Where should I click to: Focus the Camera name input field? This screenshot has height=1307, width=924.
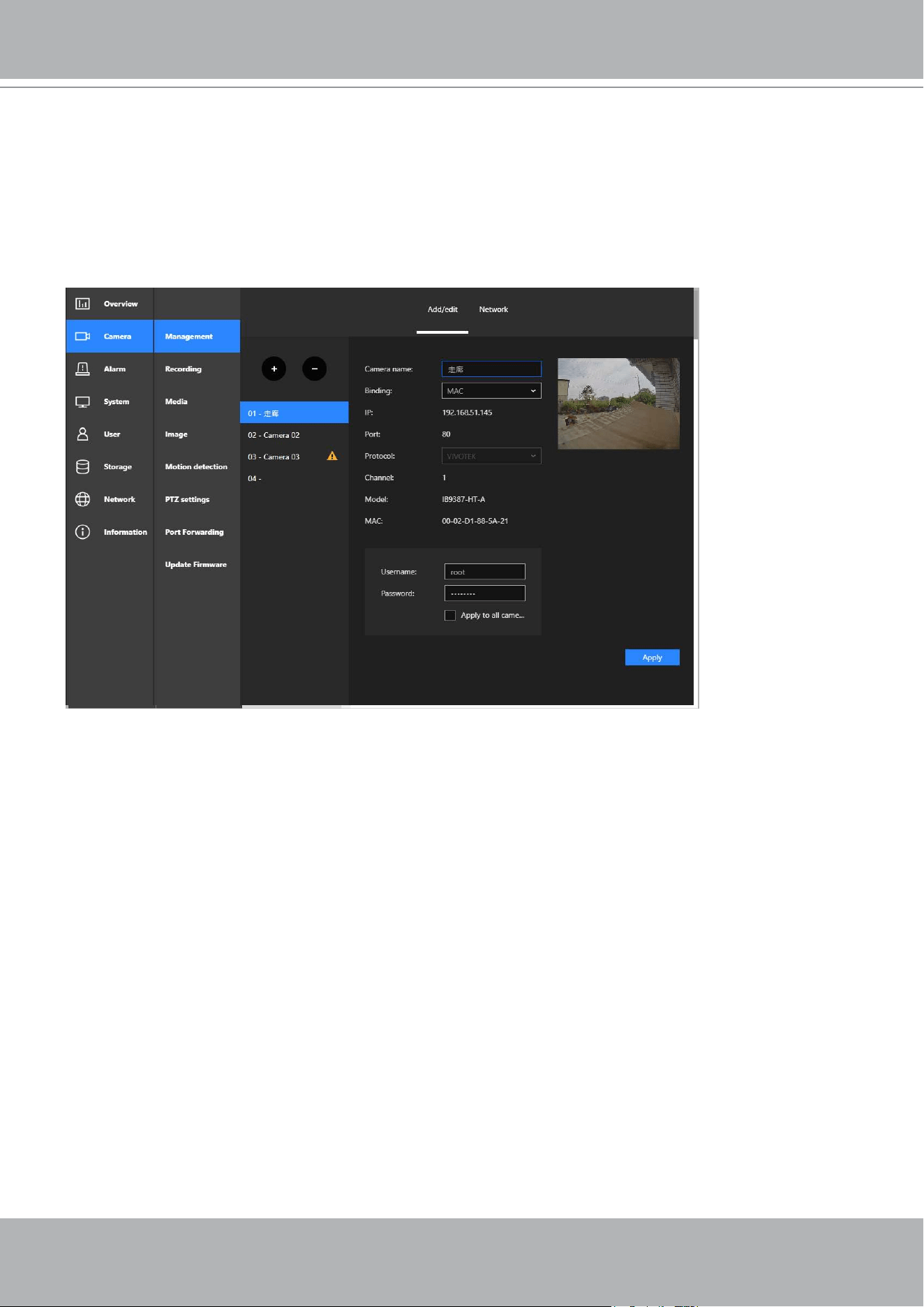[491, 369]
